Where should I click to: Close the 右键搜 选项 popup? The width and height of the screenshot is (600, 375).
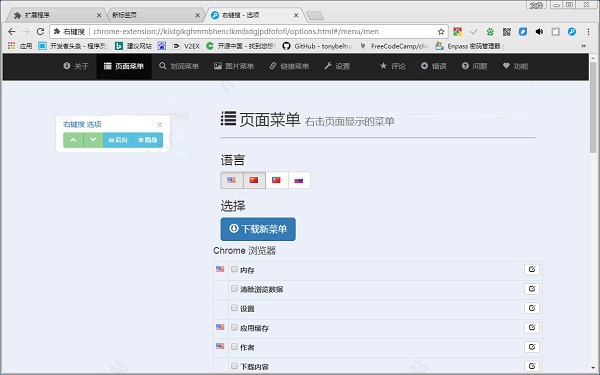click(160, 125)
